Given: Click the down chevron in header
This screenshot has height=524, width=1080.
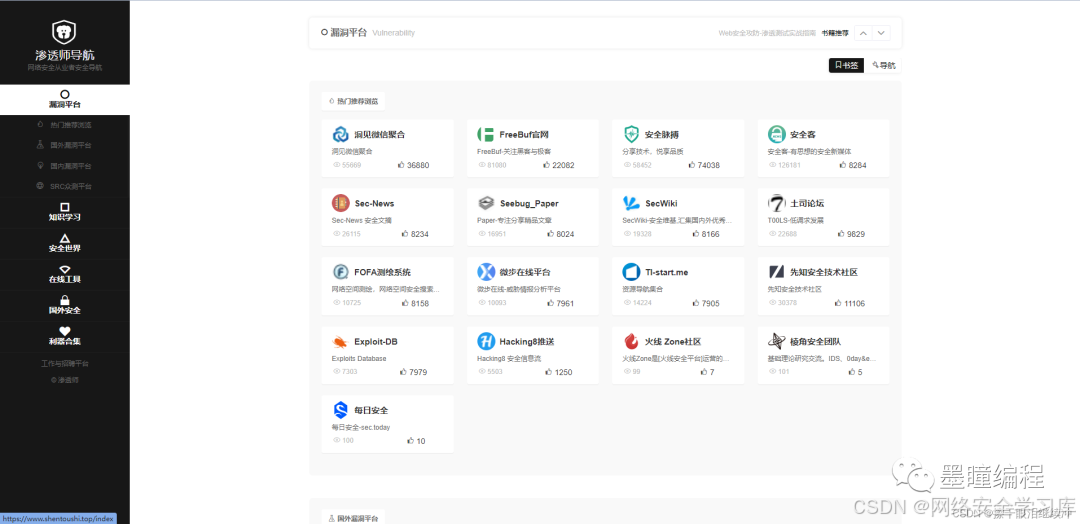Looking at the screenshot, I should pos(881,33).
